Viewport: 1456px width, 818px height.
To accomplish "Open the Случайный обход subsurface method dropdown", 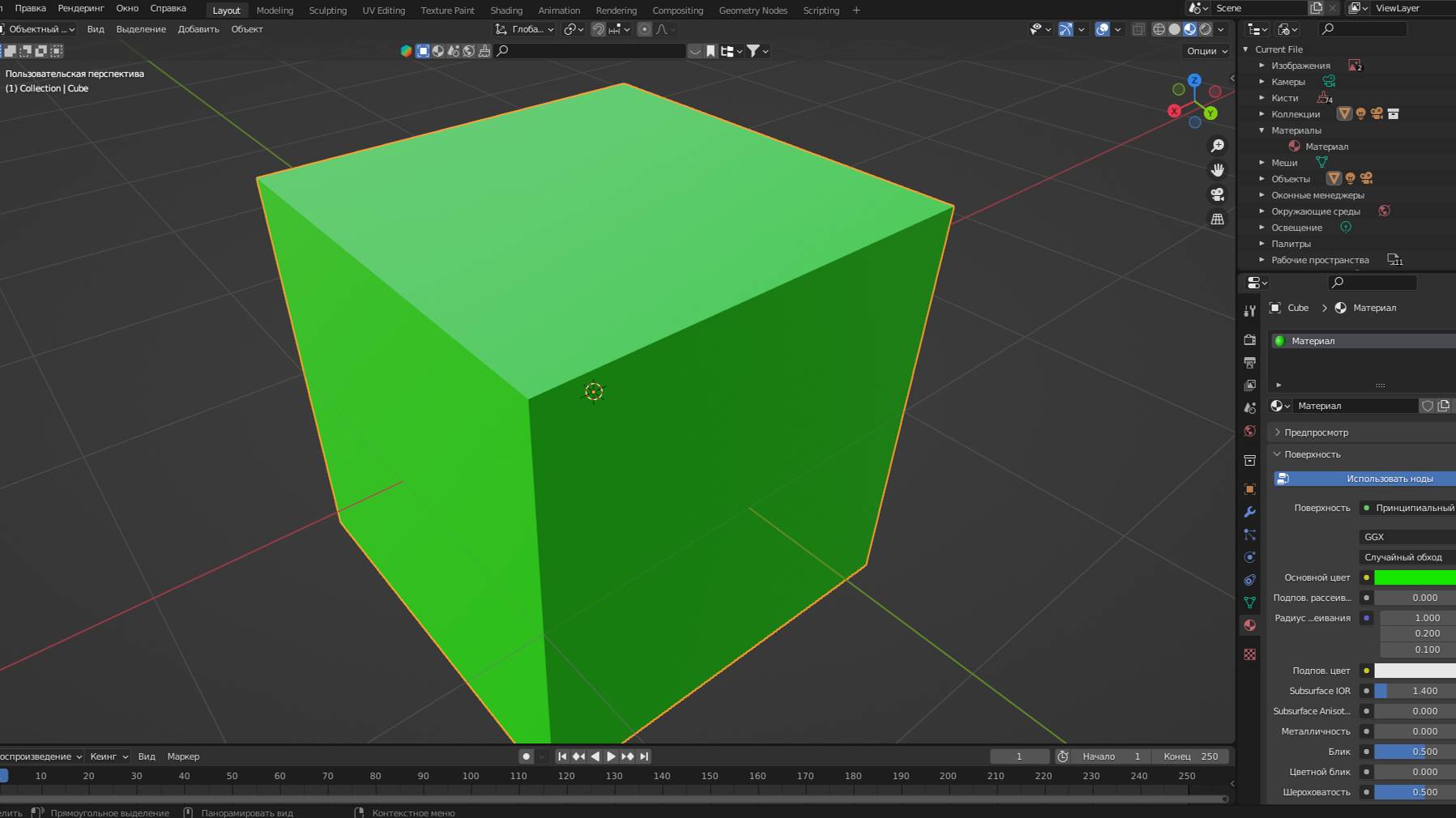I will click(x=1407, y=557).
